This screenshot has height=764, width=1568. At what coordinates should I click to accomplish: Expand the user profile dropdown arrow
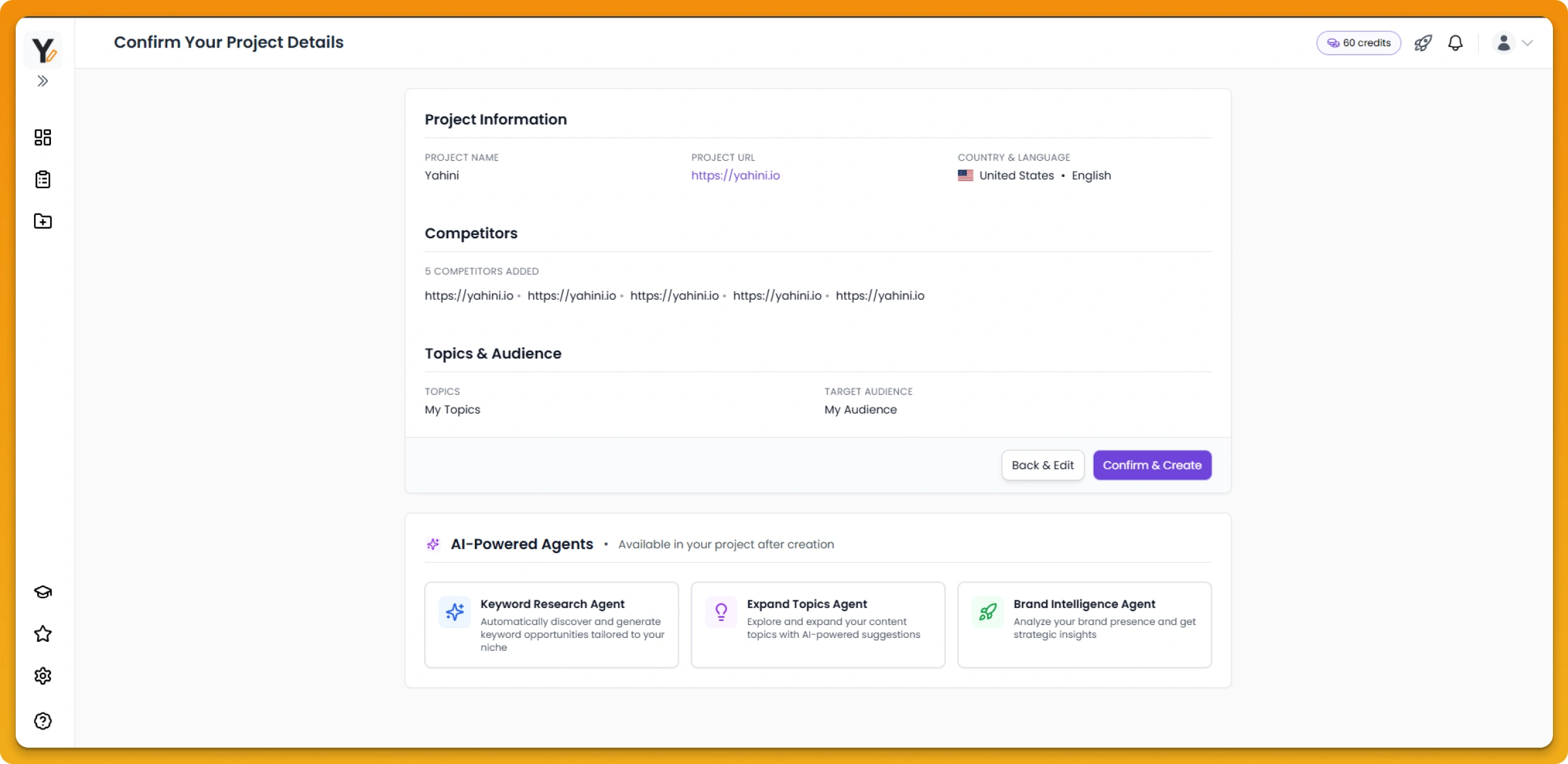coord(1527,43)
